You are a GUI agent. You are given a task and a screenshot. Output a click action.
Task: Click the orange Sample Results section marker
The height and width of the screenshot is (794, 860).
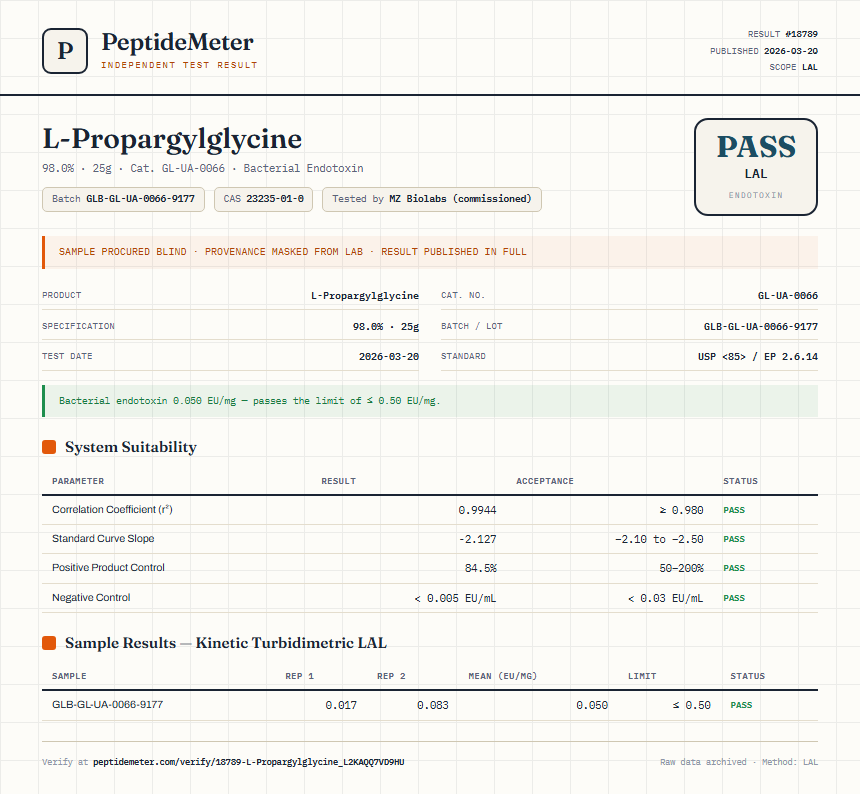point(49,643)
